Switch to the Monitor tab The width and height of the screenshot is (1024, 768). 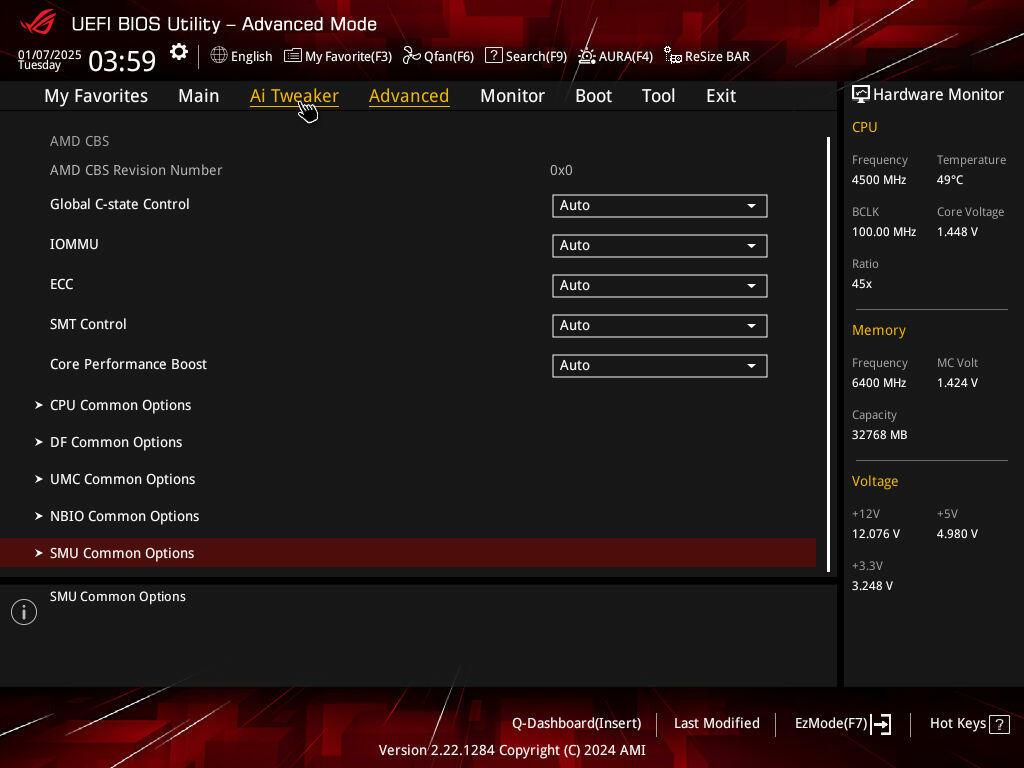(512, 96)
